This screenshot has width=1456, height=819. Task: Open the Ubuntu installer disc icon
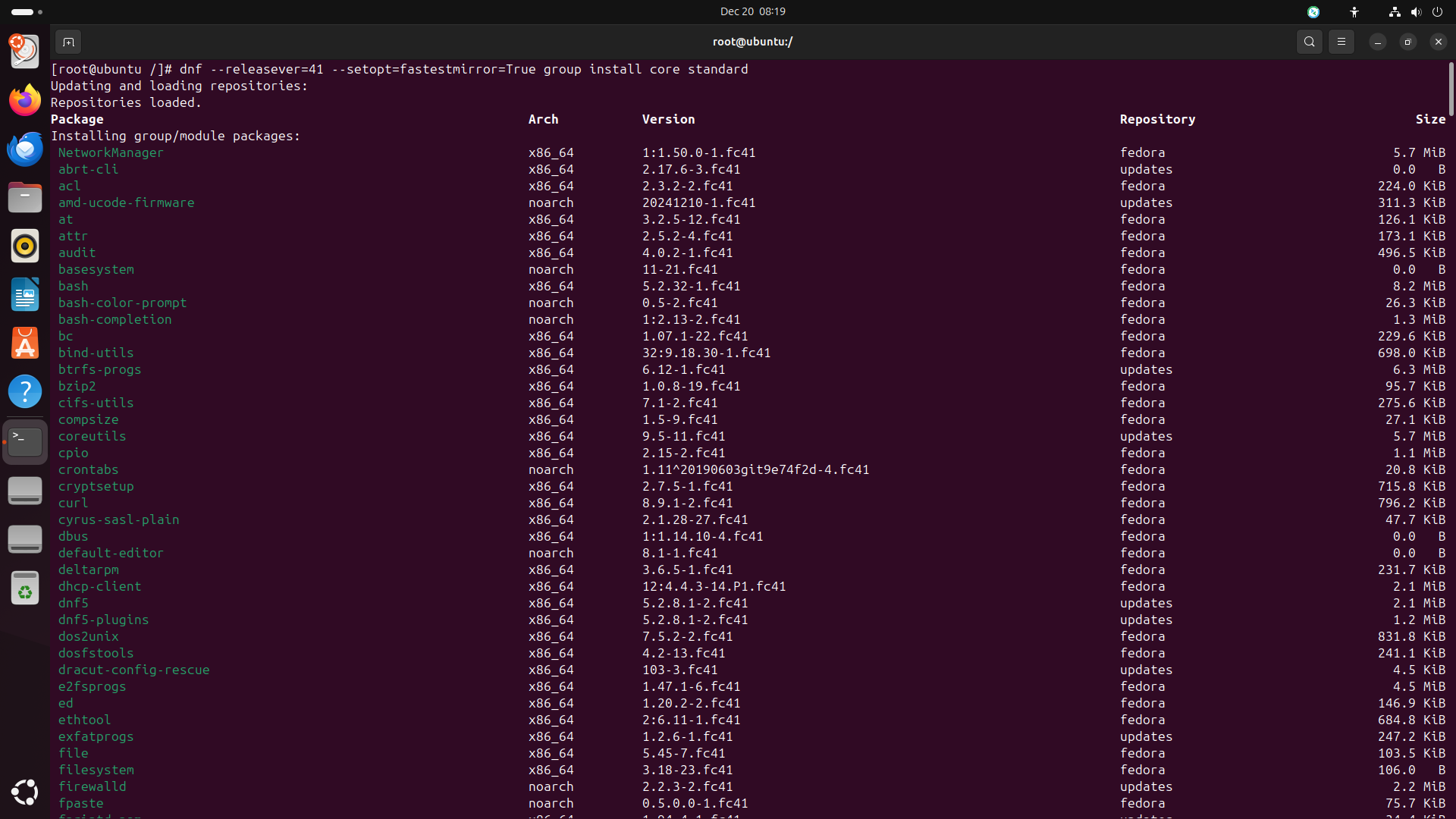coord(25,52)
